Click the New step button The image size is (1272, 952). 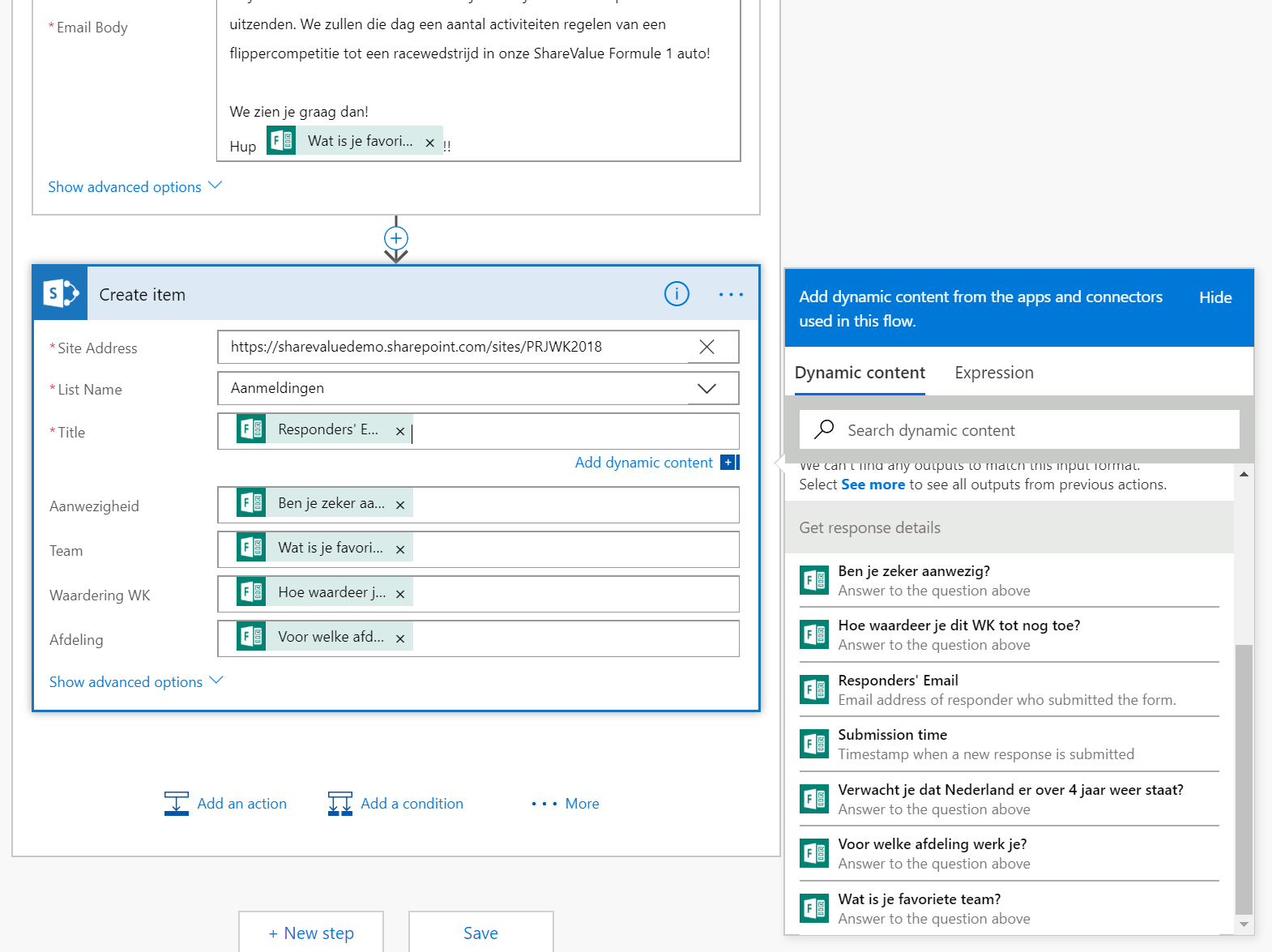(311, 933)
